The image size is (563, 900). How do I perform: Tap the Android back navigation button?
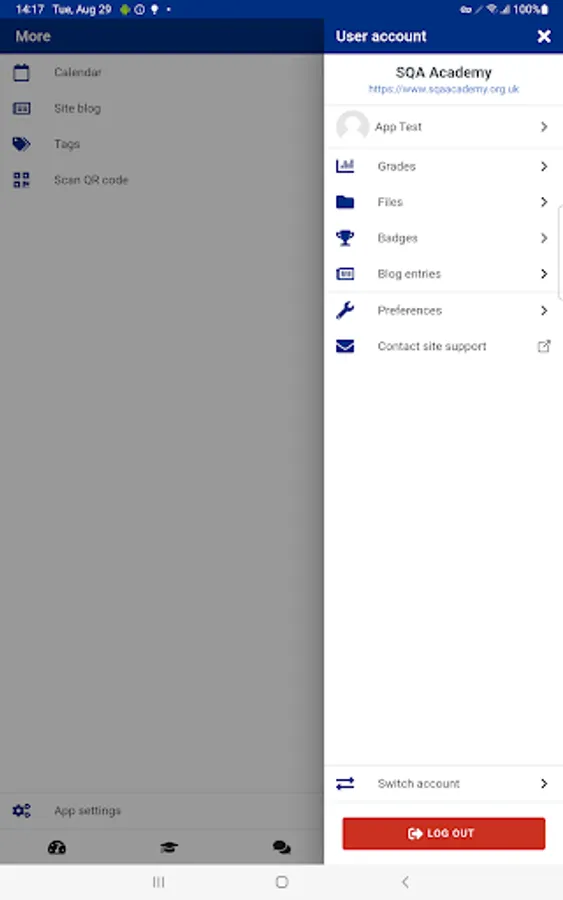coord(405,882)
